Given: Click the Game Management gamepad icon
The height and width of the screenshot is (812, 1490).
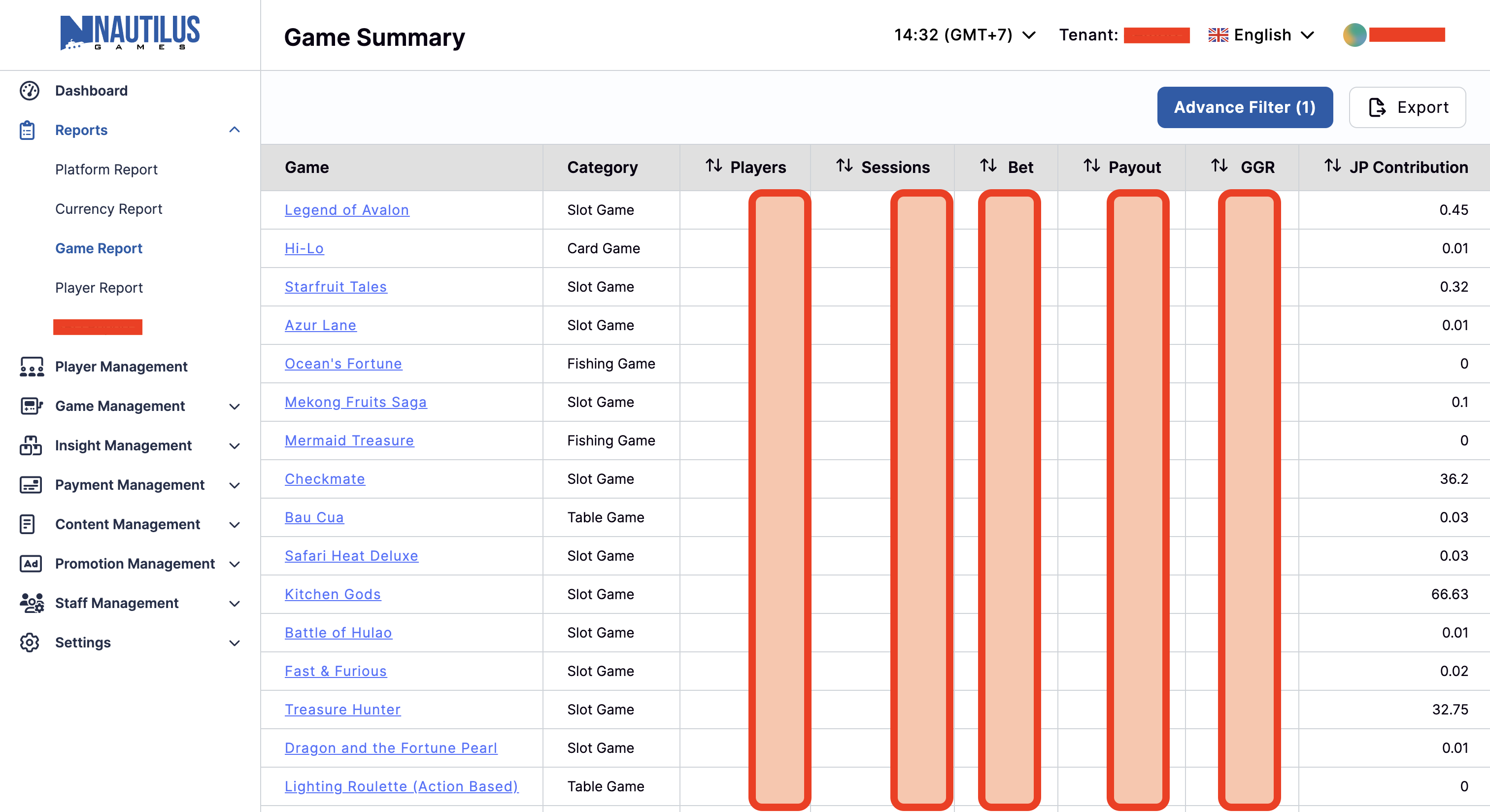Looking at the screenshot, I should 31,406.
